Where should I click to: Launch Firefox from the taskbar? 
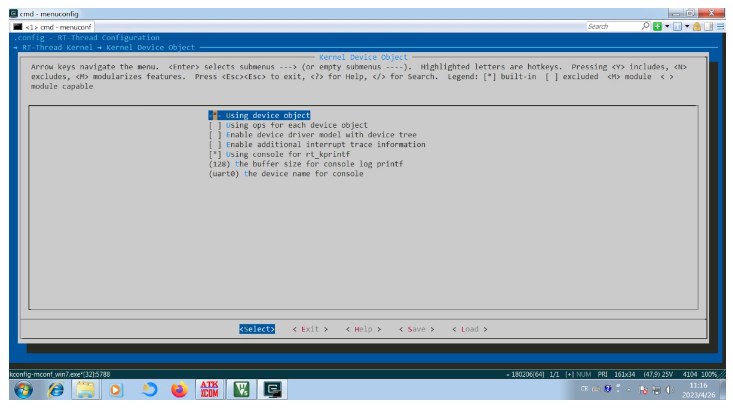click(x=179, y=389)
